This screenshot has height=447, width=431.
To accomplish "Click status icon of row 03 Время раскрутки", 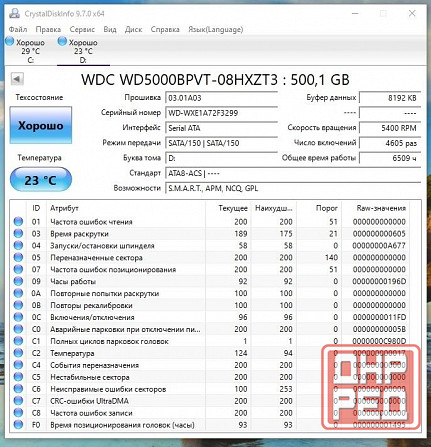I will [x=18, y=233].
